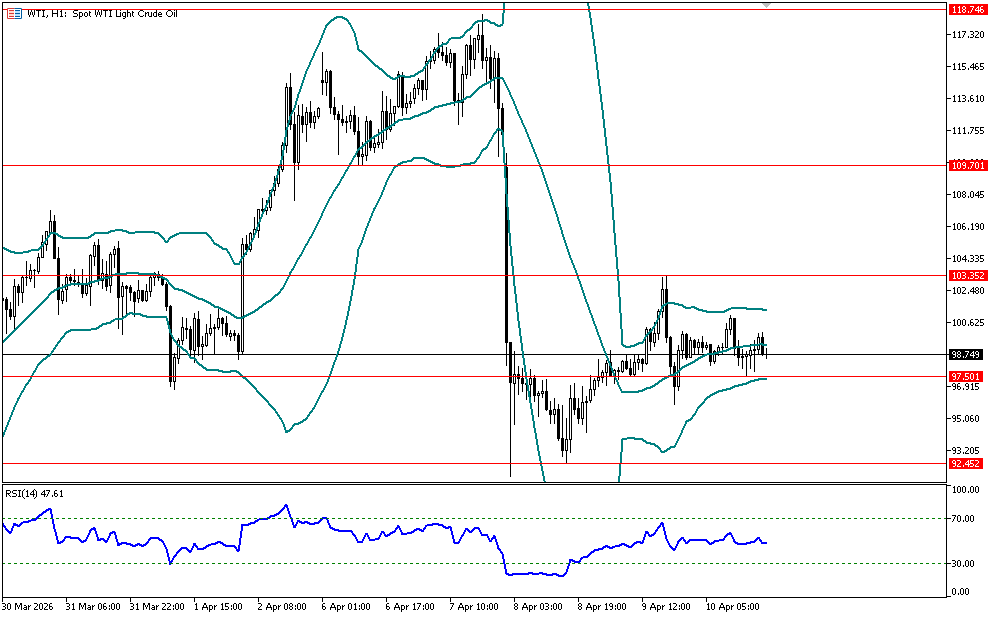This screenshot has height=618, width=994.
Task: Select the 118.746 red price label
Action: 966,9
